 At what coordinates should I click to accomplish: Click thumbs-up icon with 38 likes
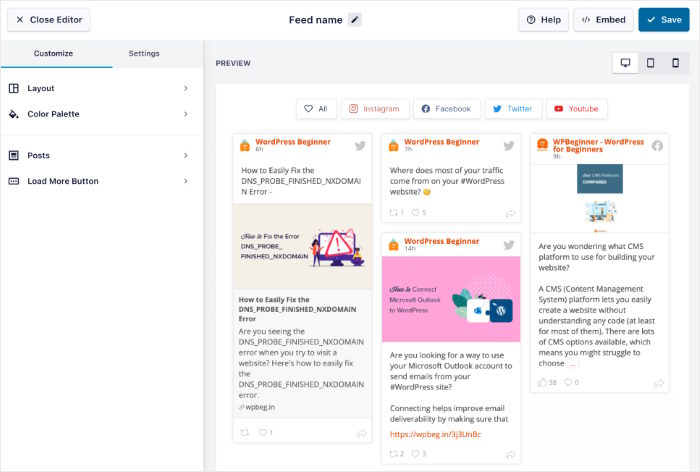pos(542,382)
